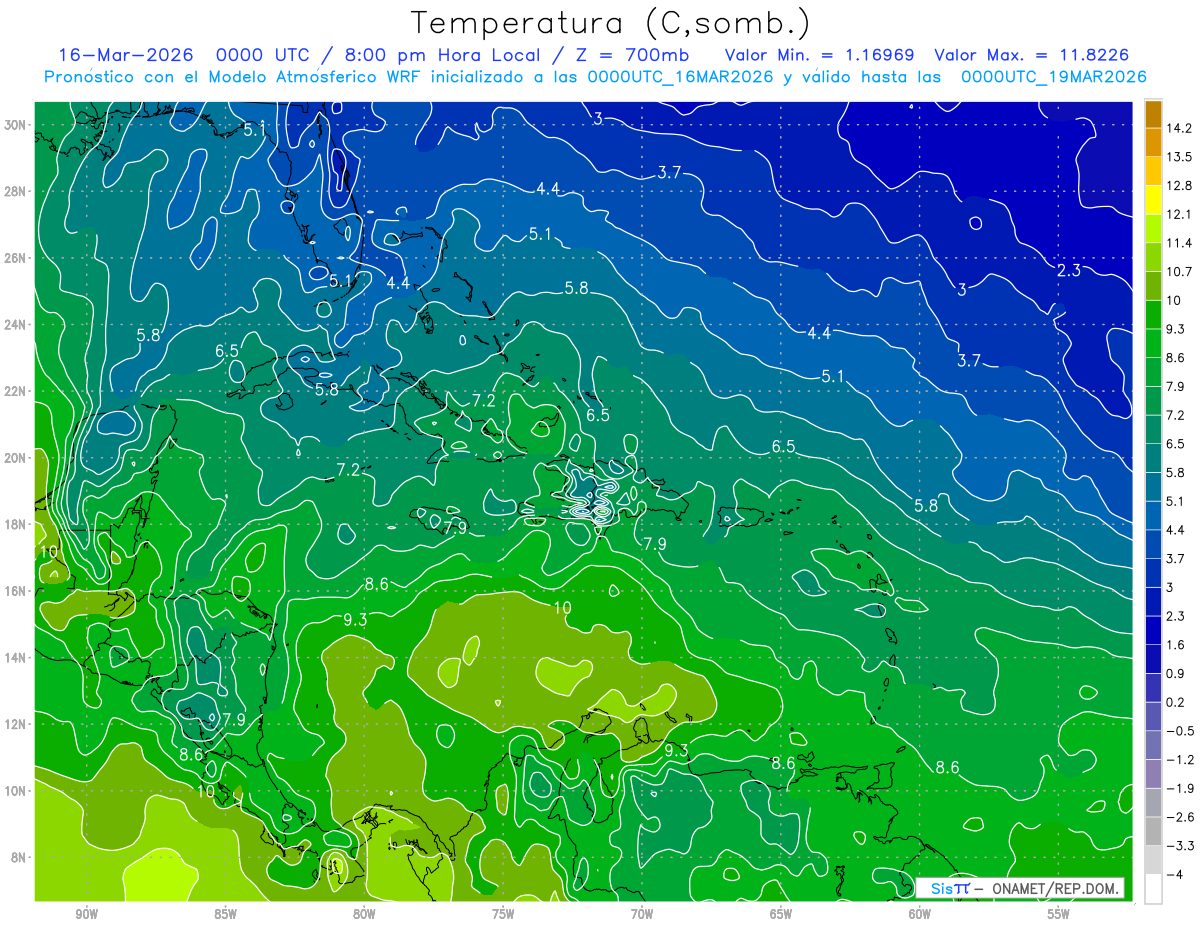This screenshot has height=927, width=1200.
Task: Click the "8:00 pm Hora Local" text
Action: tap(444, 55)
